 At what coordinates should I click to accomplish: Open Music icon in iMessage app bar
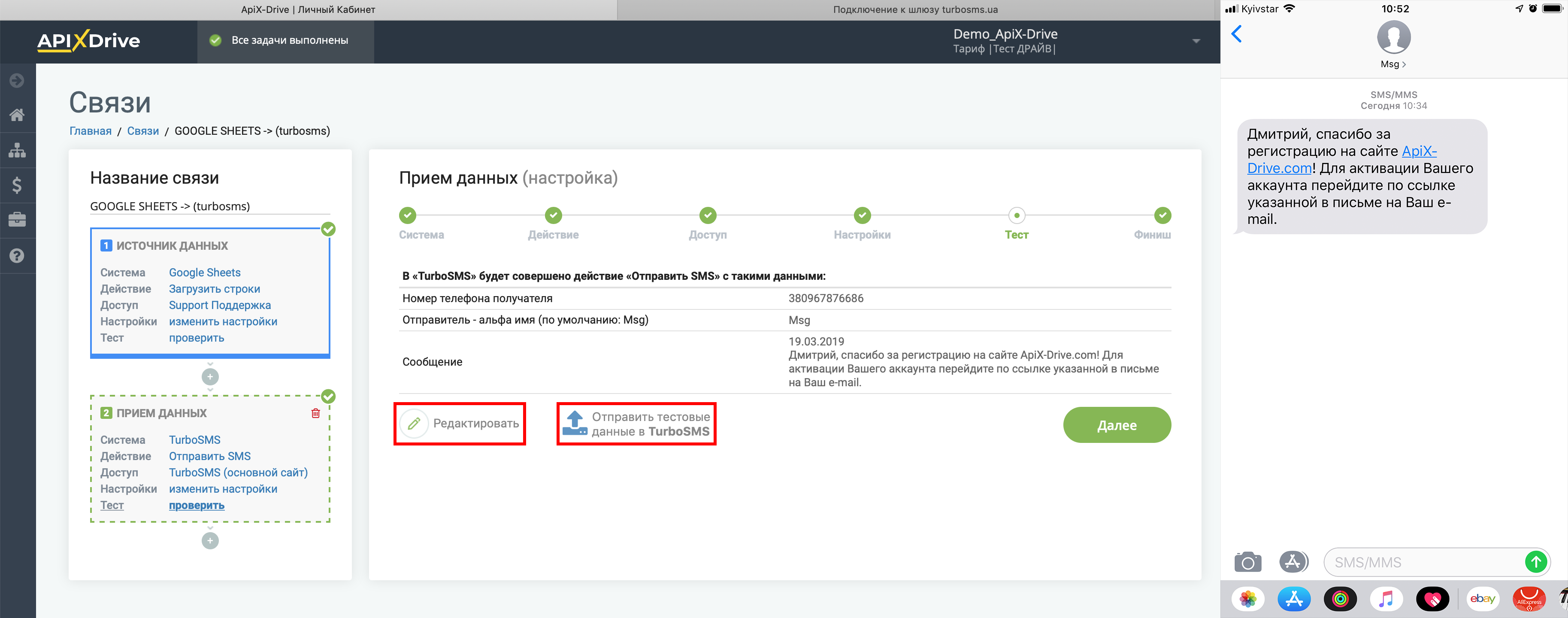(1386, 599)
